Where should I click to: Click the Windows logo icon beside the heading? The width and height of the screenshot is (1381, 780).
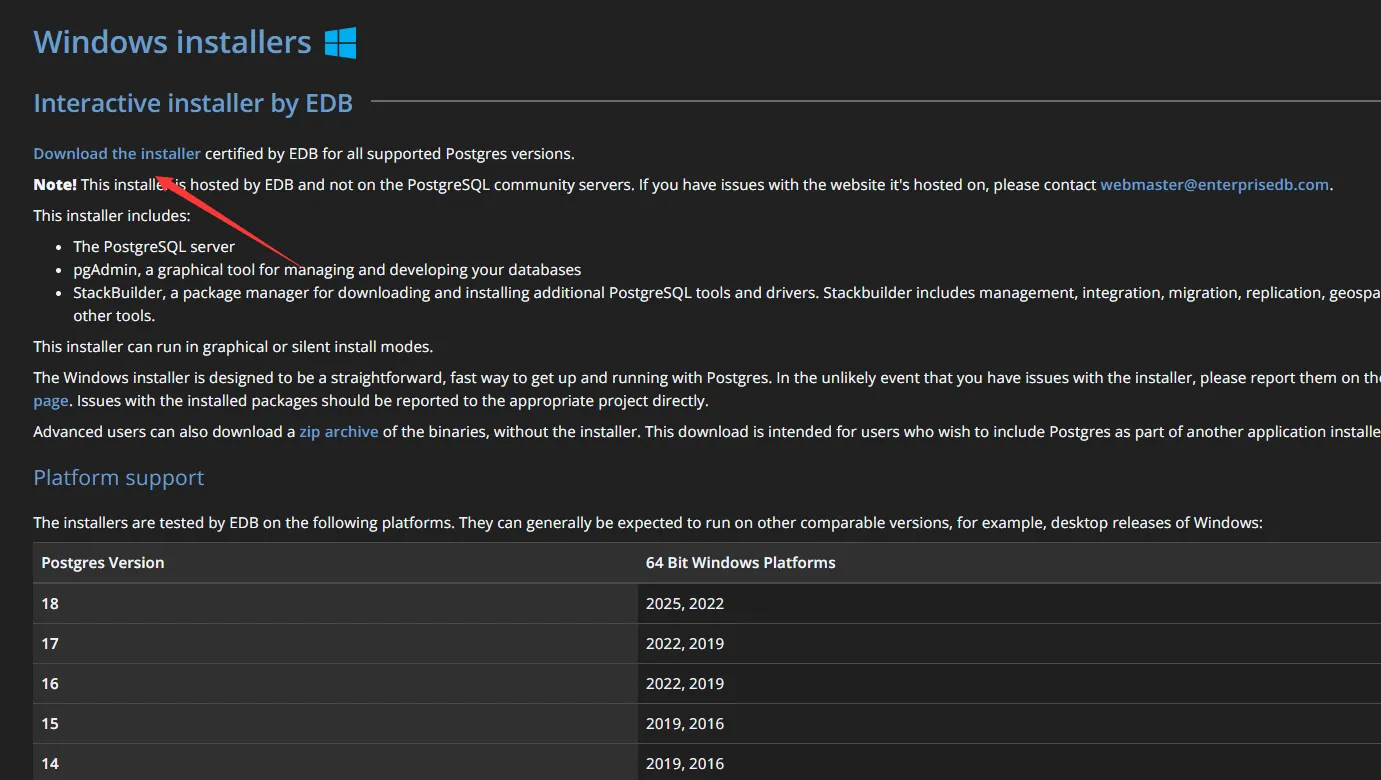[340, 43]
